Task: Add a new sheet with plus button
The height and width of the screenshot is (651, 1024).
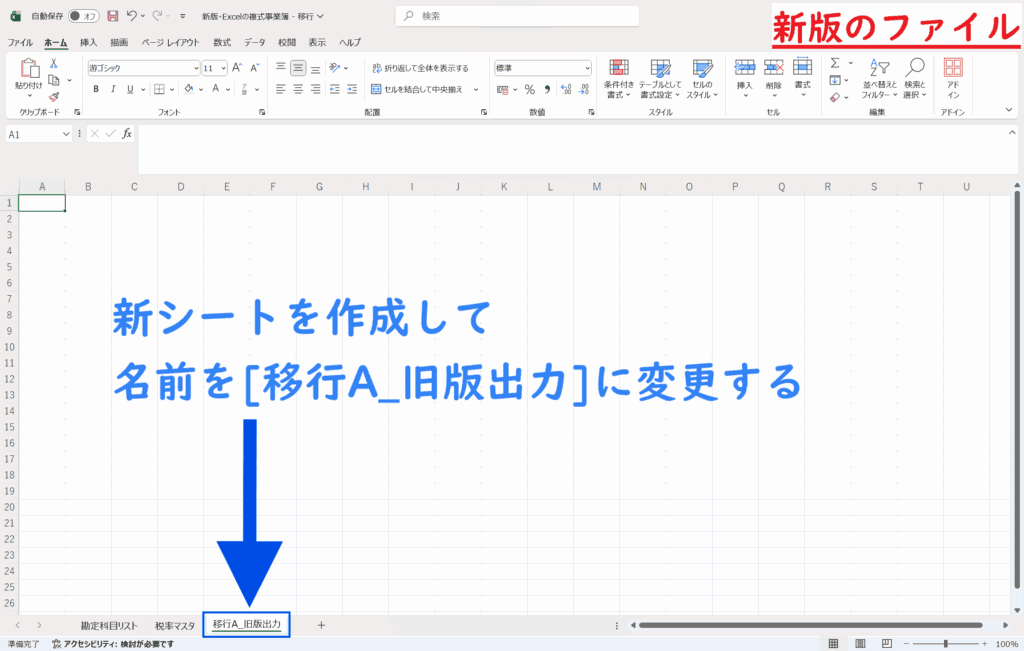Action: point(321,625)
